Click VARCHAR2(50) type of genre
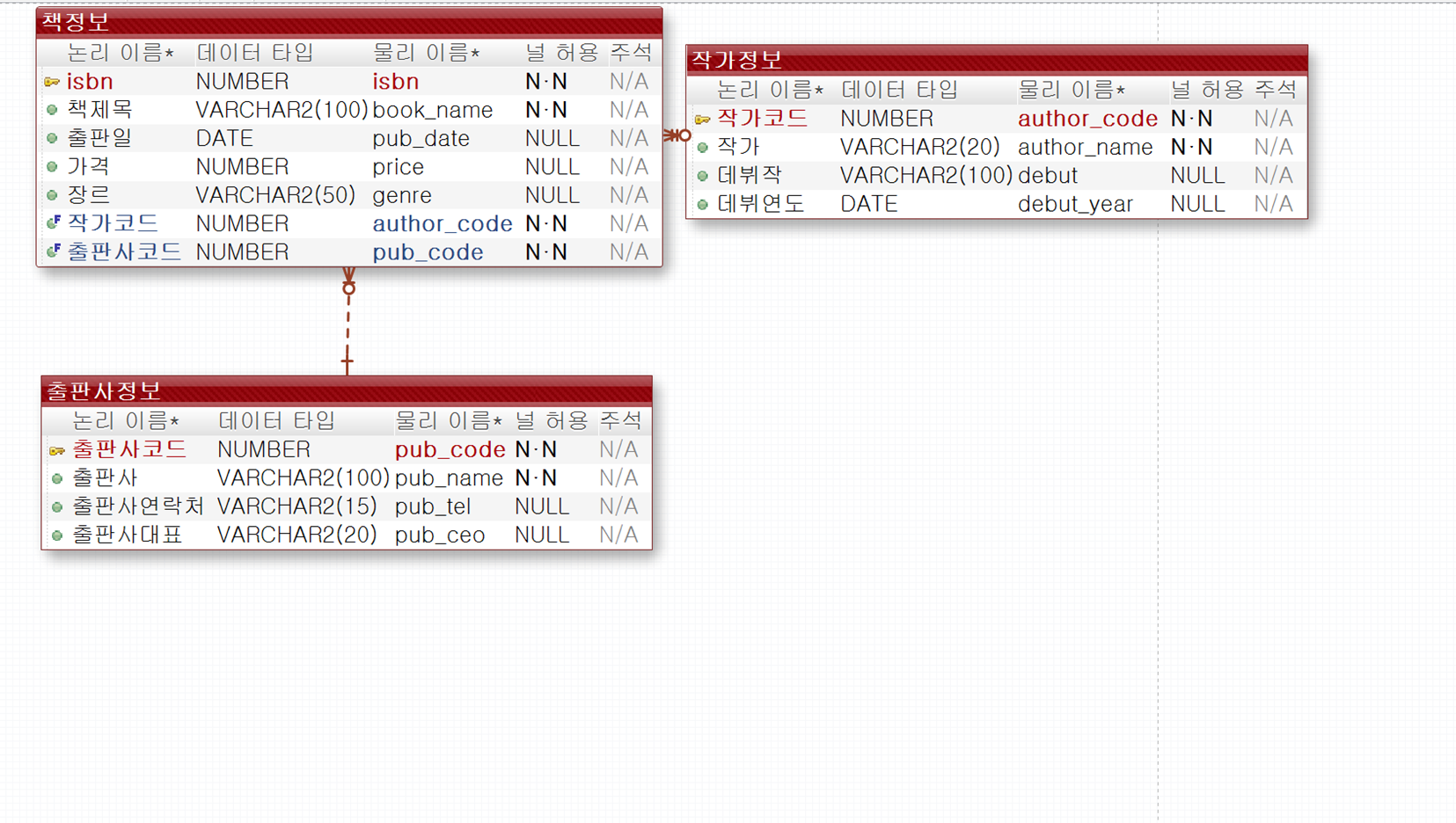Viewport: 1456px width, 823px height. pos(275,195)
